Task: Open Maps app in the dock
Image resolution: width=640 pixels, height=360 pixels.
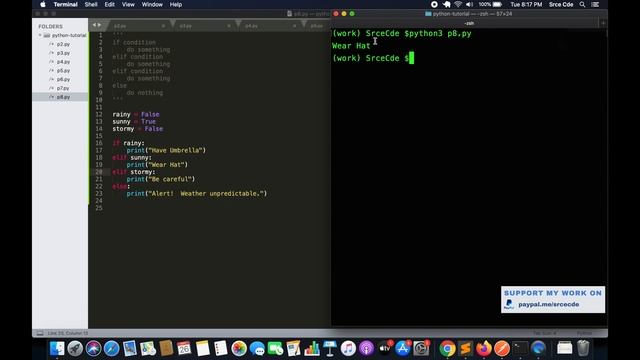Action: click(148, 348)
